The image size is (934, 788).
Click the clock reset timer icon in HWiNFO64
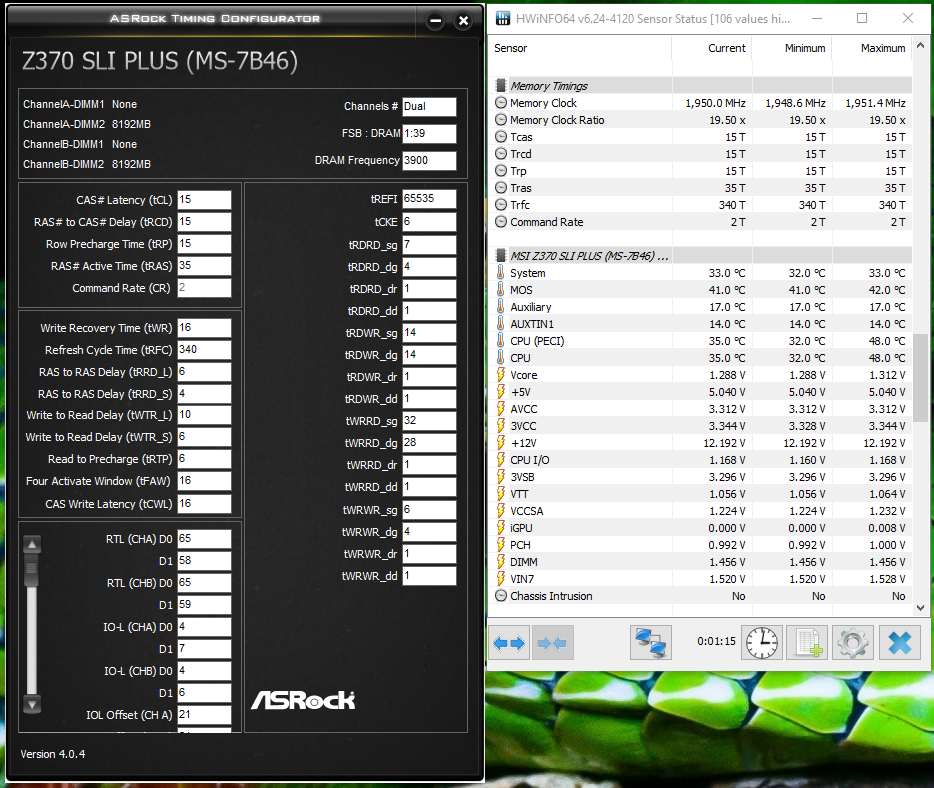click(762, 643)
